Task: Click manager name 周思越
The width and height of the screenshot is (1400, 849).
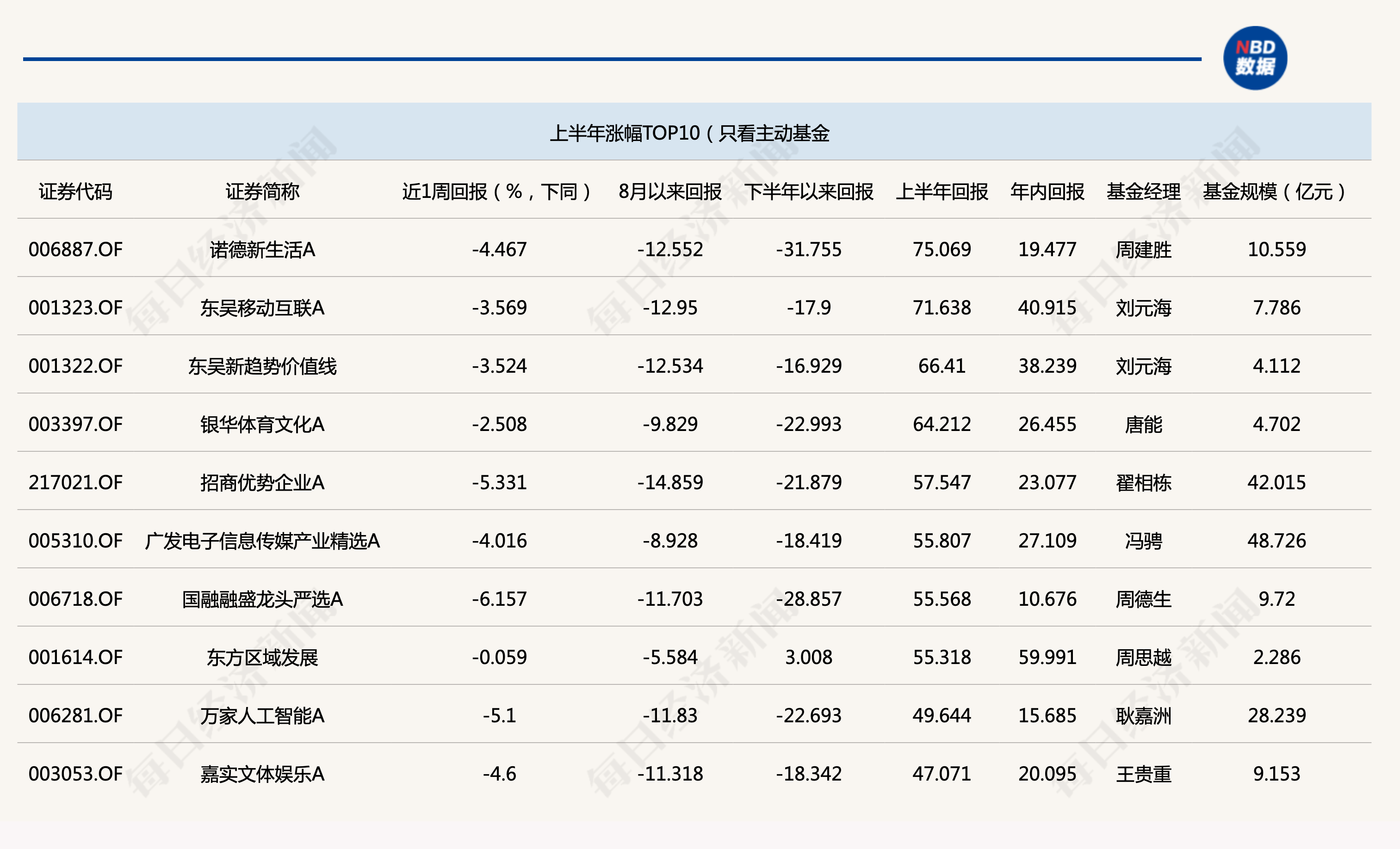Action: [x=1143, y=657]
